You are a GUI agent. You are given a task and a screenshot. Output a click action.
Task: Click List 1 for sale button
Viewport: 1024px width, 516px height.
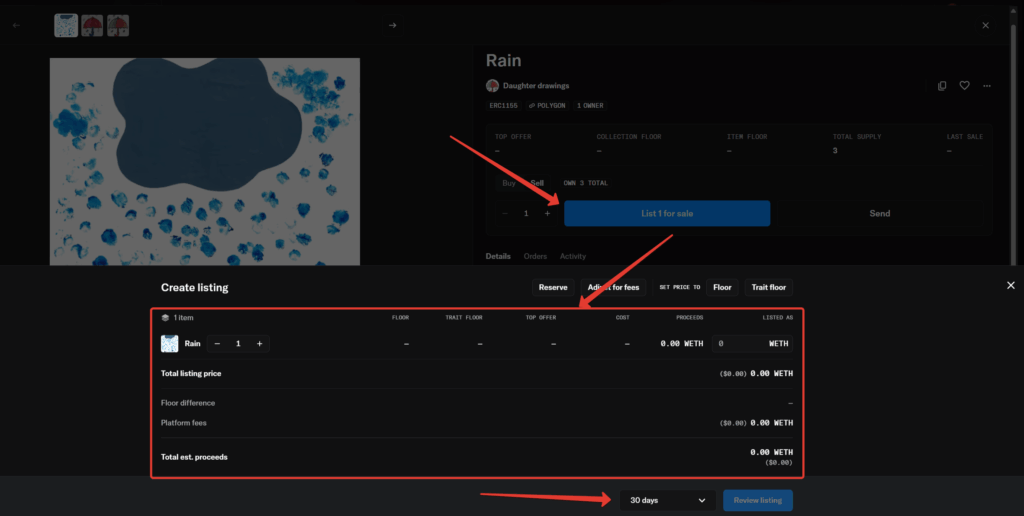tap(667, 214)
